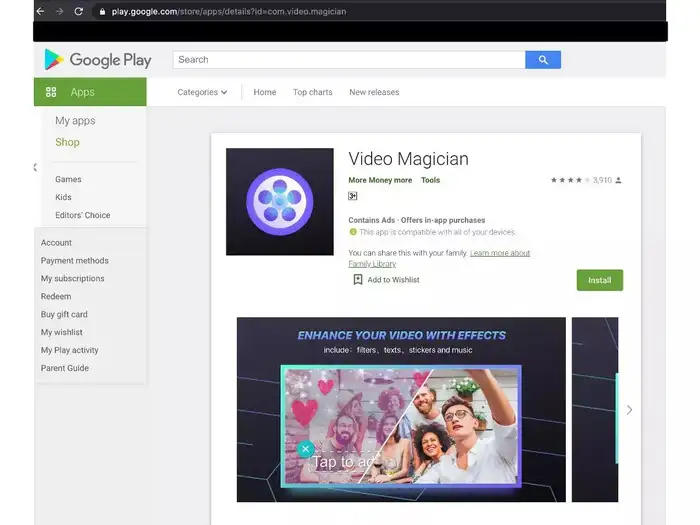Click the Google Play logo
The width and height of the screenshot is (700, 525).
[x=98, y=60]
